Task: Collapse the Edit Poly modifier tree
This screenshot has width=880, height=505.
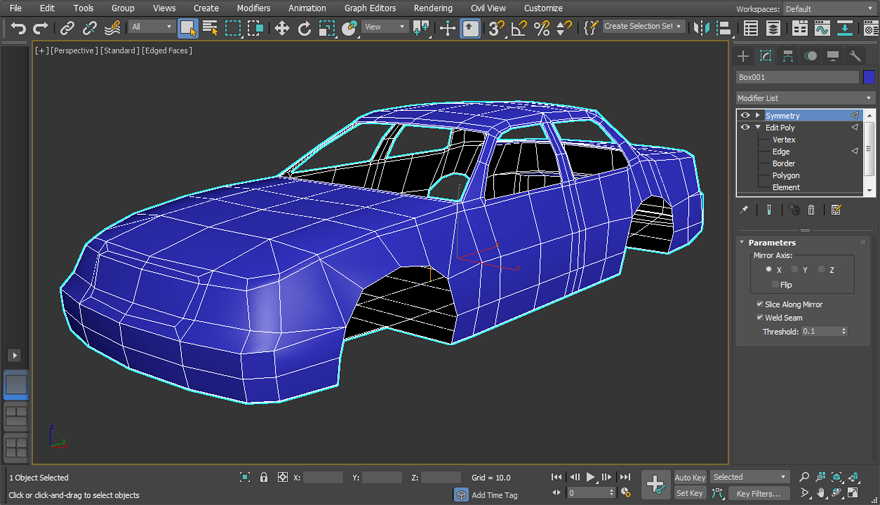Action: (x=758, y=128)
